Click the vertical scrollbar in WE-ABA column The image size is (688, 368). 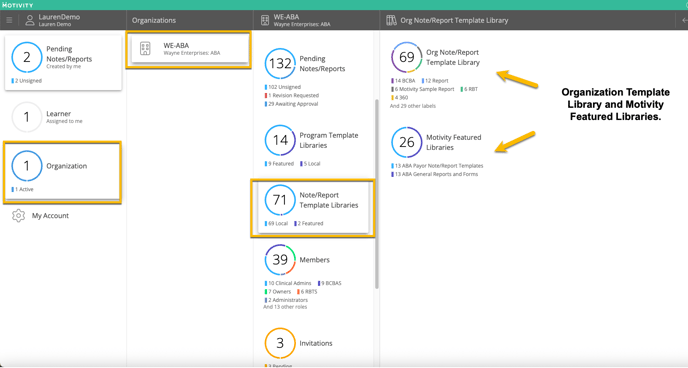(376, 193)
